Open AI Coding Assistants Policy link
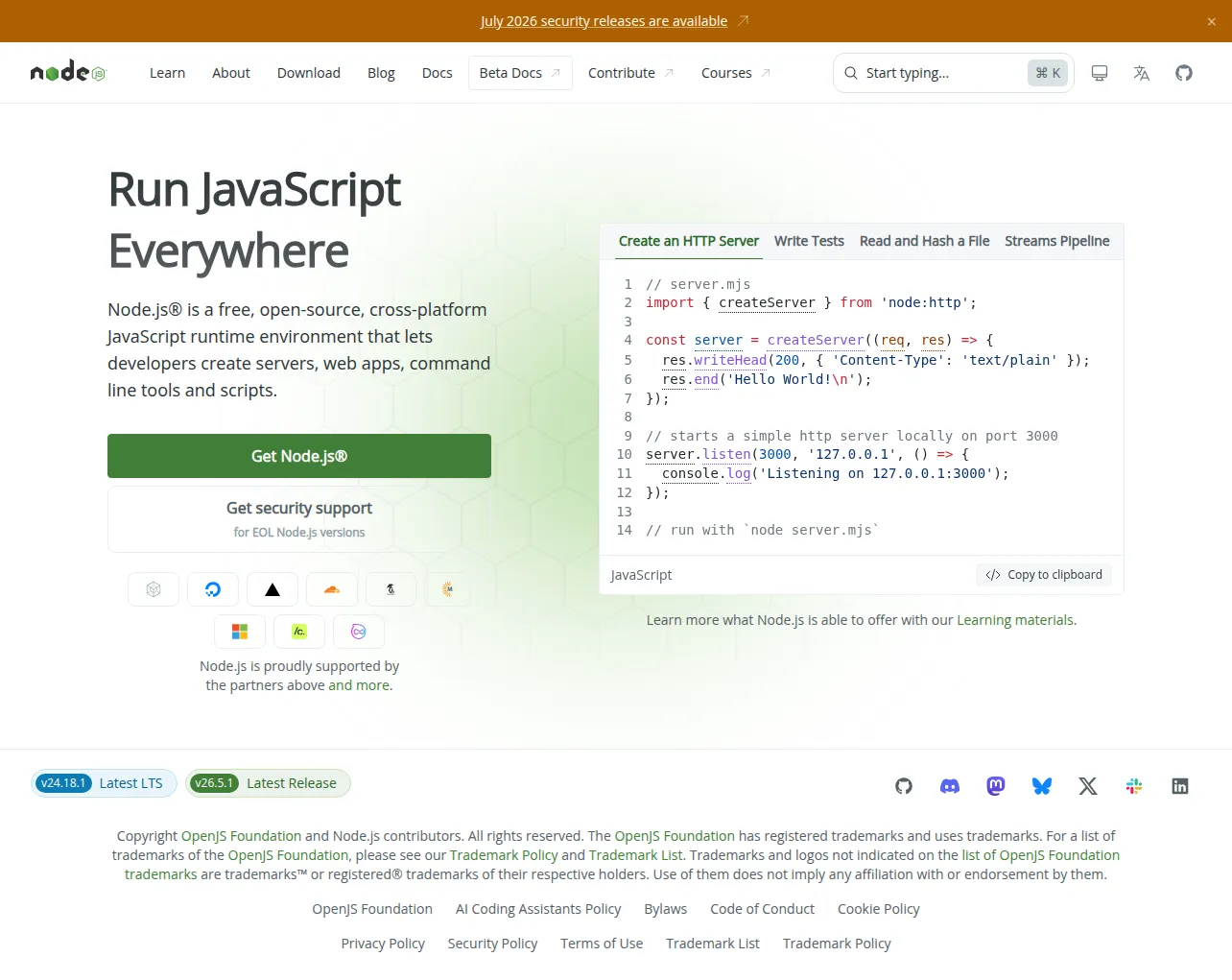The height and width of the screenshot is (980, 1232). 538,909
